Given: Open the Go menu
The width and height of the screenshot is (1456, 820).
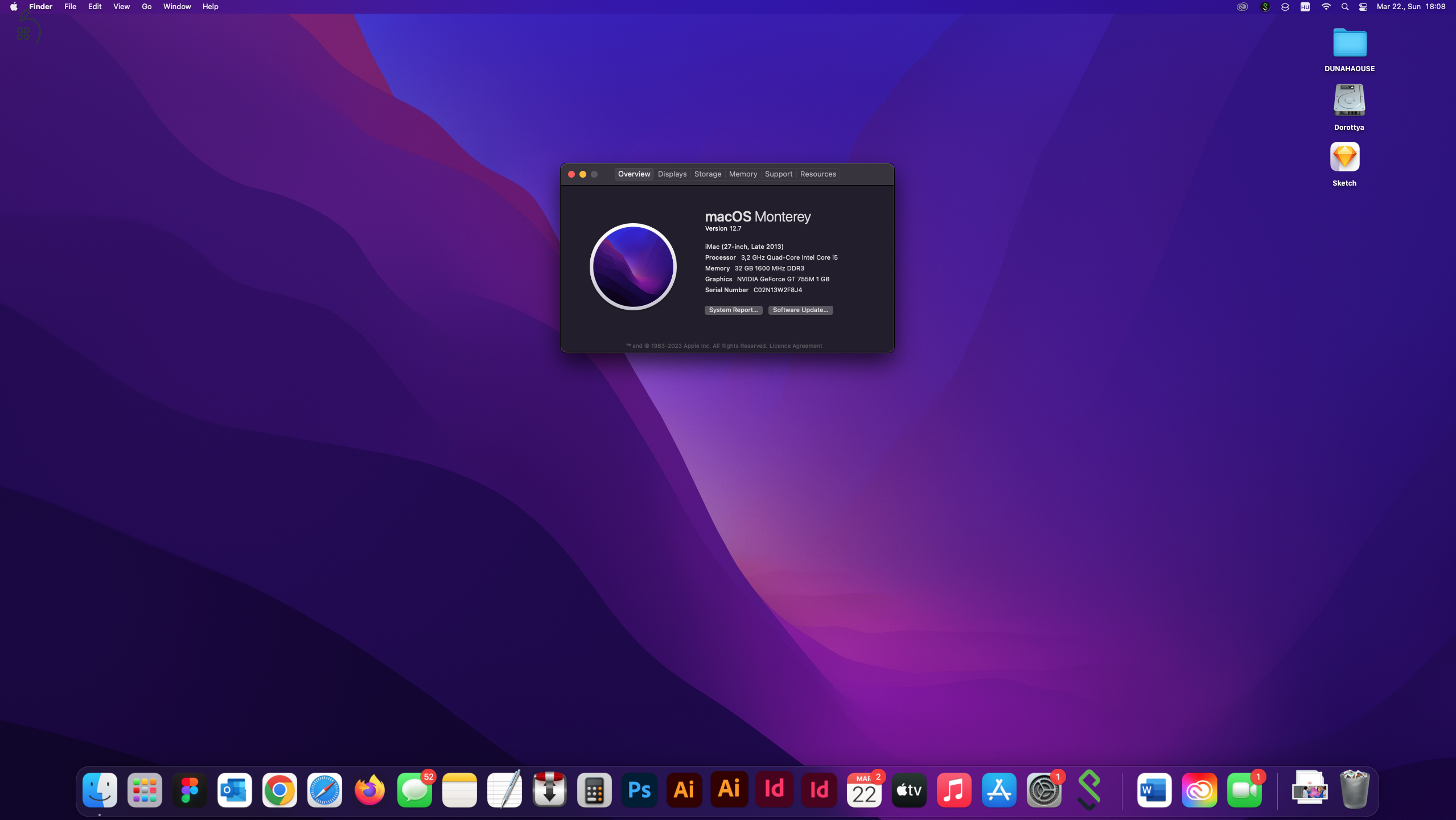Looking at the screenshot, I should click(146, 6).
